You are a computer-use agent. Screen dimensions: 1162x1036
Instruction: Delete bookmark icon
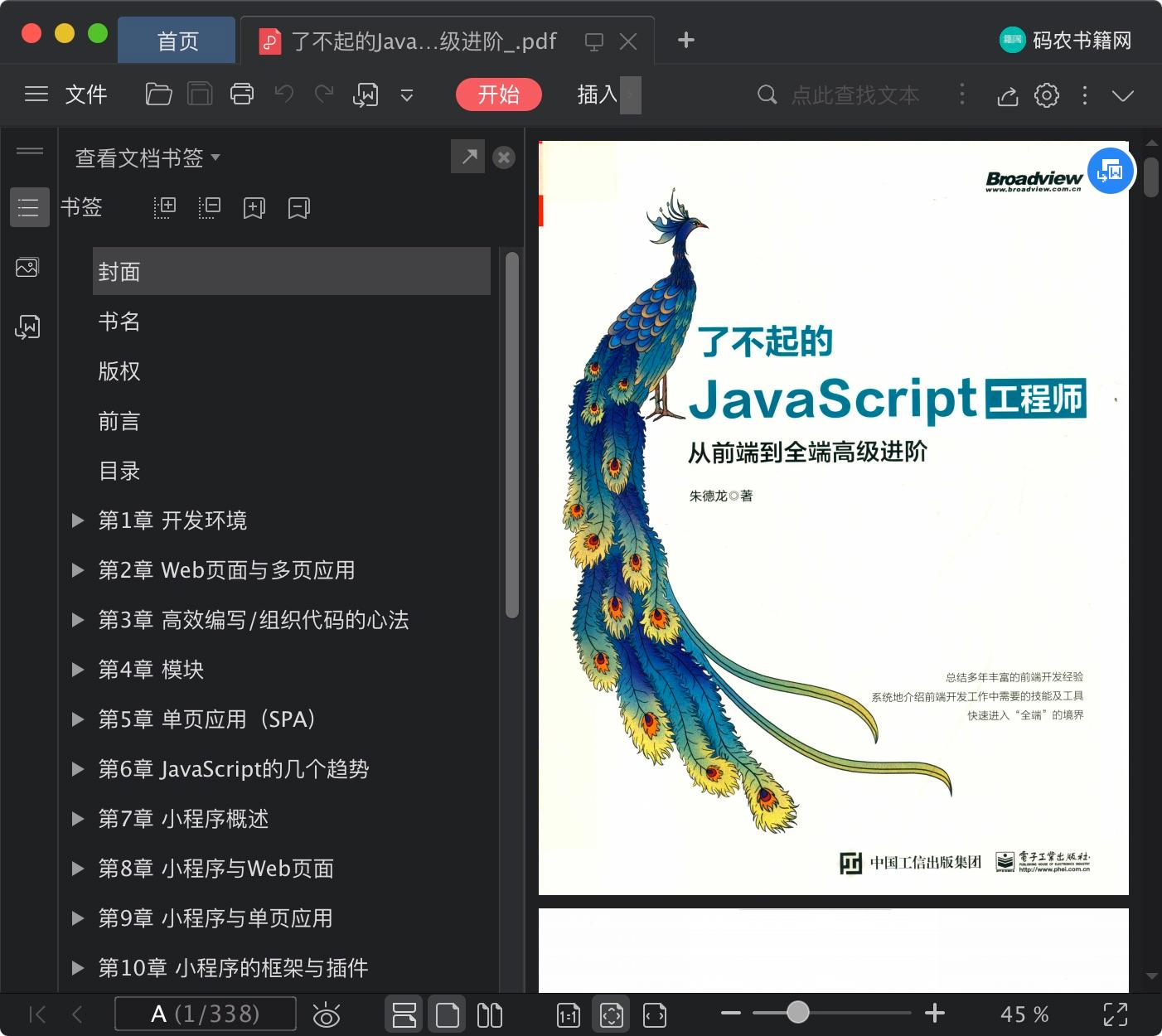[x=299, y=207]
